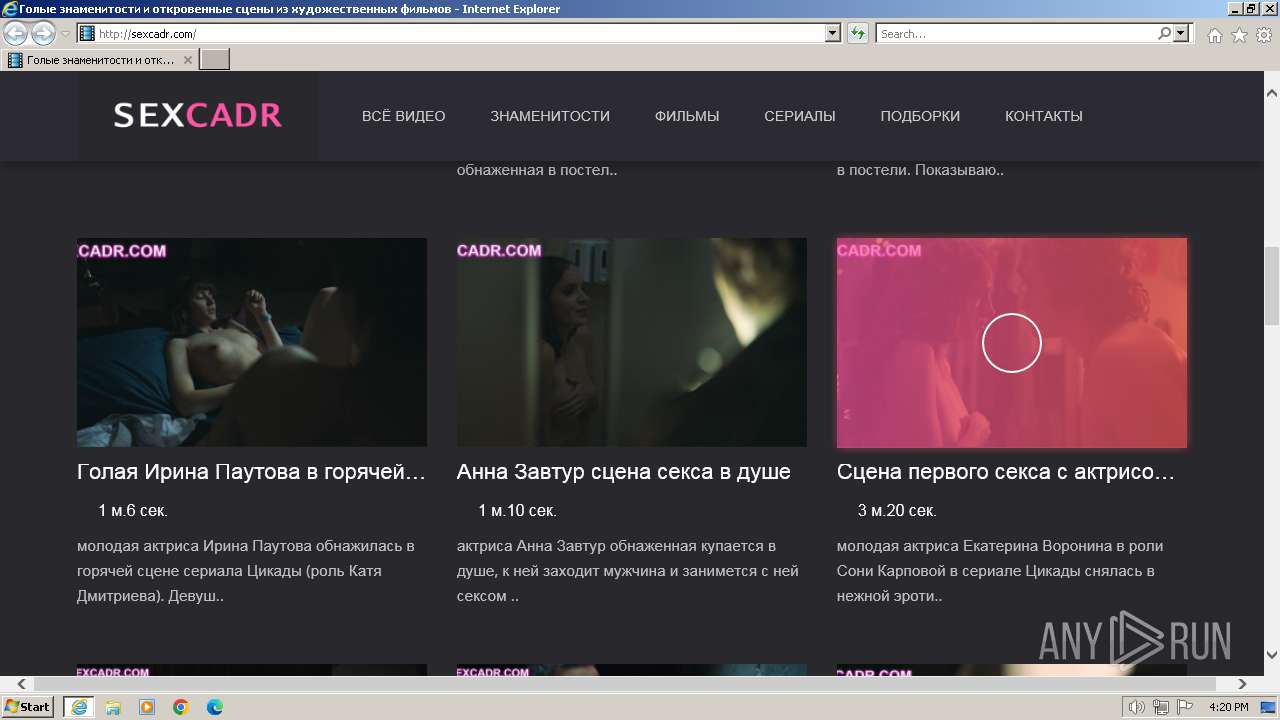Open the ФИЛЬМЫ menu item

(687, 116)
